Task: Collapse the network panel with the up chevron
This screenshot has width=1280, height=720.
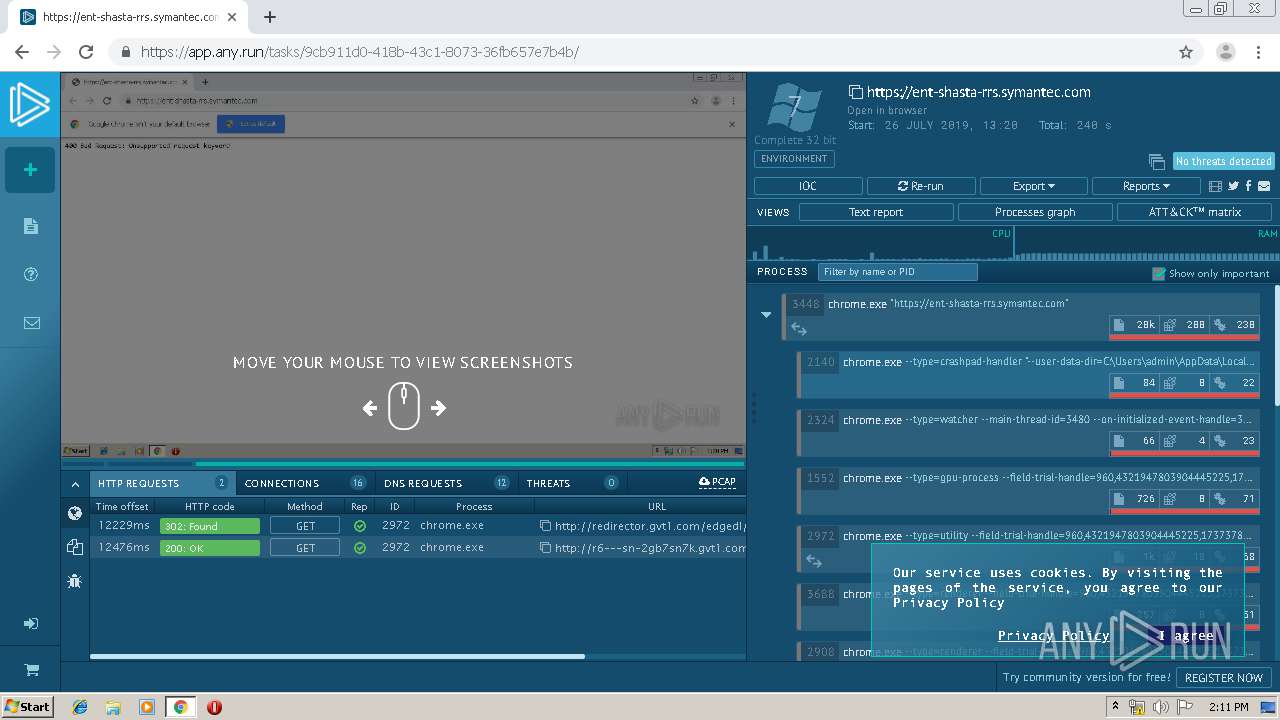Action: coord(75,484)
